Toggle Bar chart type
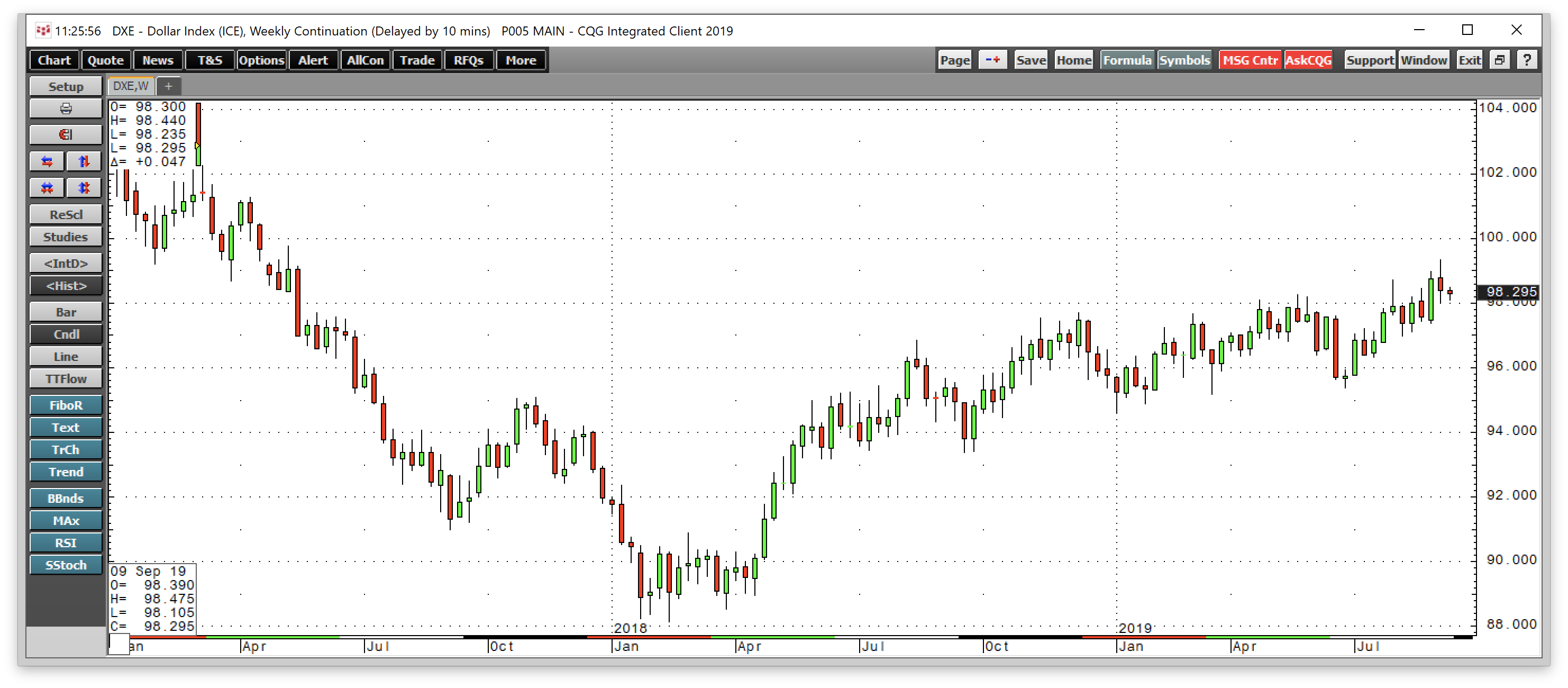The width and height of the screenshot is (1568, 688). click(x=66, y=312)
